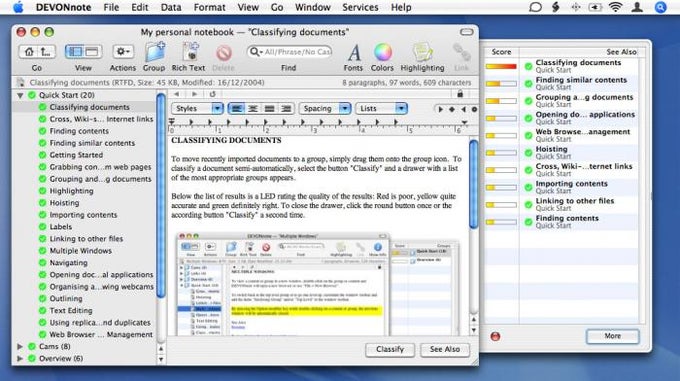The height and width of the screenshot is (381, 680).
Task: Open the Format menu
Action: (209, 7)
